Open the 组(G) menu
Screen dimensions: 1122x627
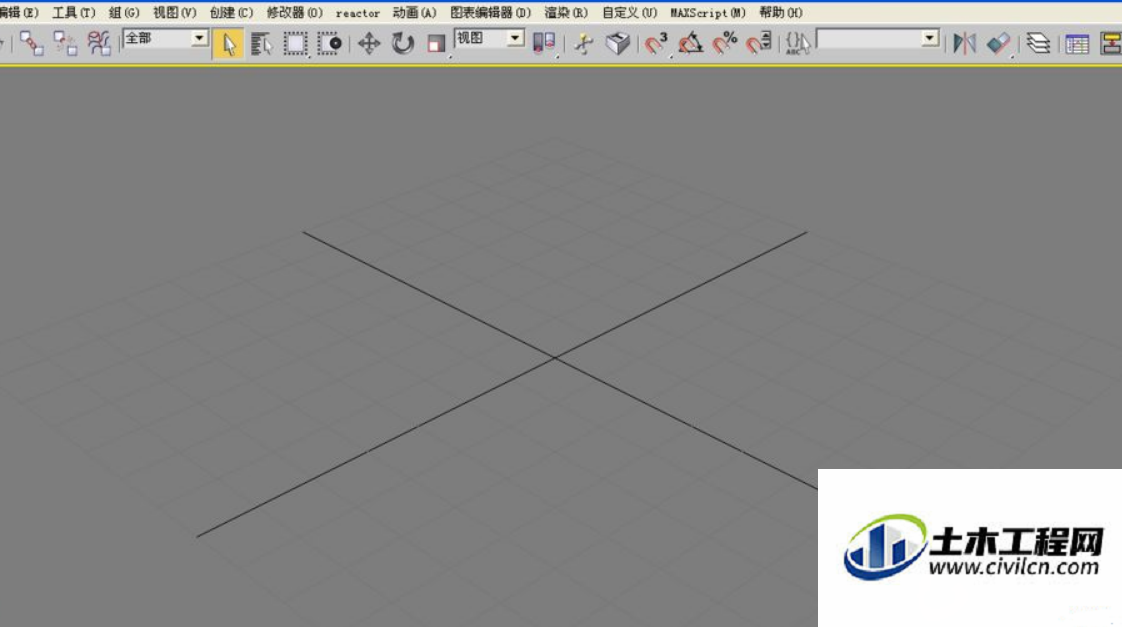point(124,13)
